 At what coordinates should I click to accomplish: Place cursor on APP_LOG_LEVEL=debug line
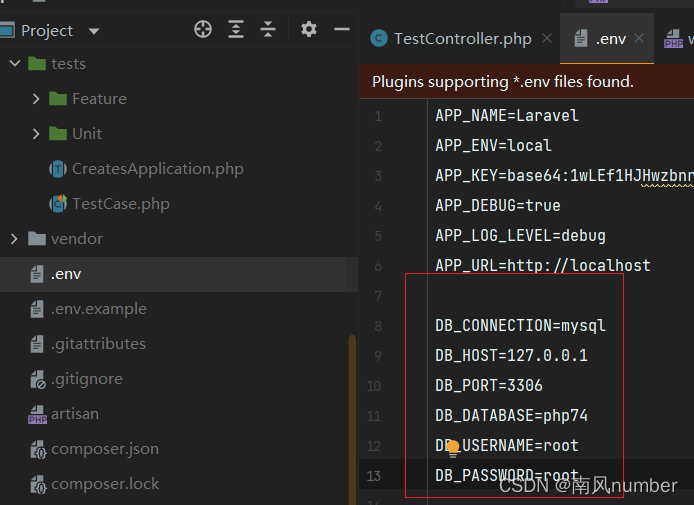pos(520,235)
